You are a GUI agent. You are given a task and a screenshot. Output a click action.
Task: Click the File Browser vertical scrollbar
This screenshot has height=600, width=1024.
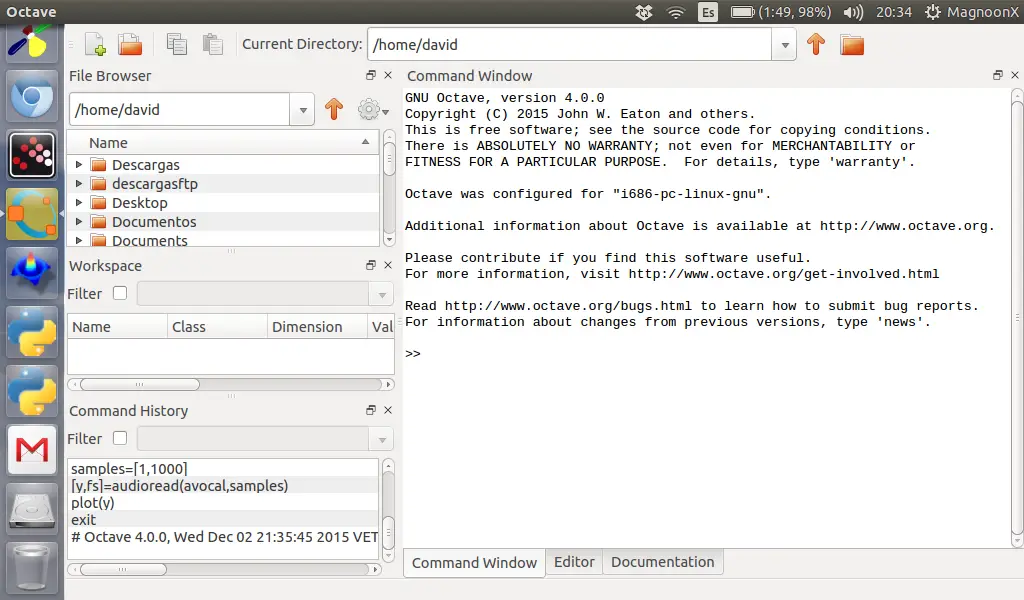[389, 188]
